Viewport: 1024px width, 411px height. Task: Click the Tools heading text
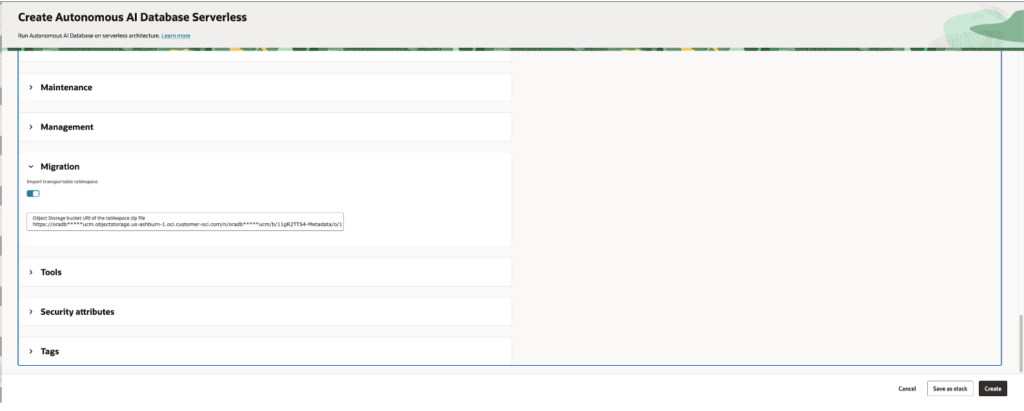(x=51, y=272)
